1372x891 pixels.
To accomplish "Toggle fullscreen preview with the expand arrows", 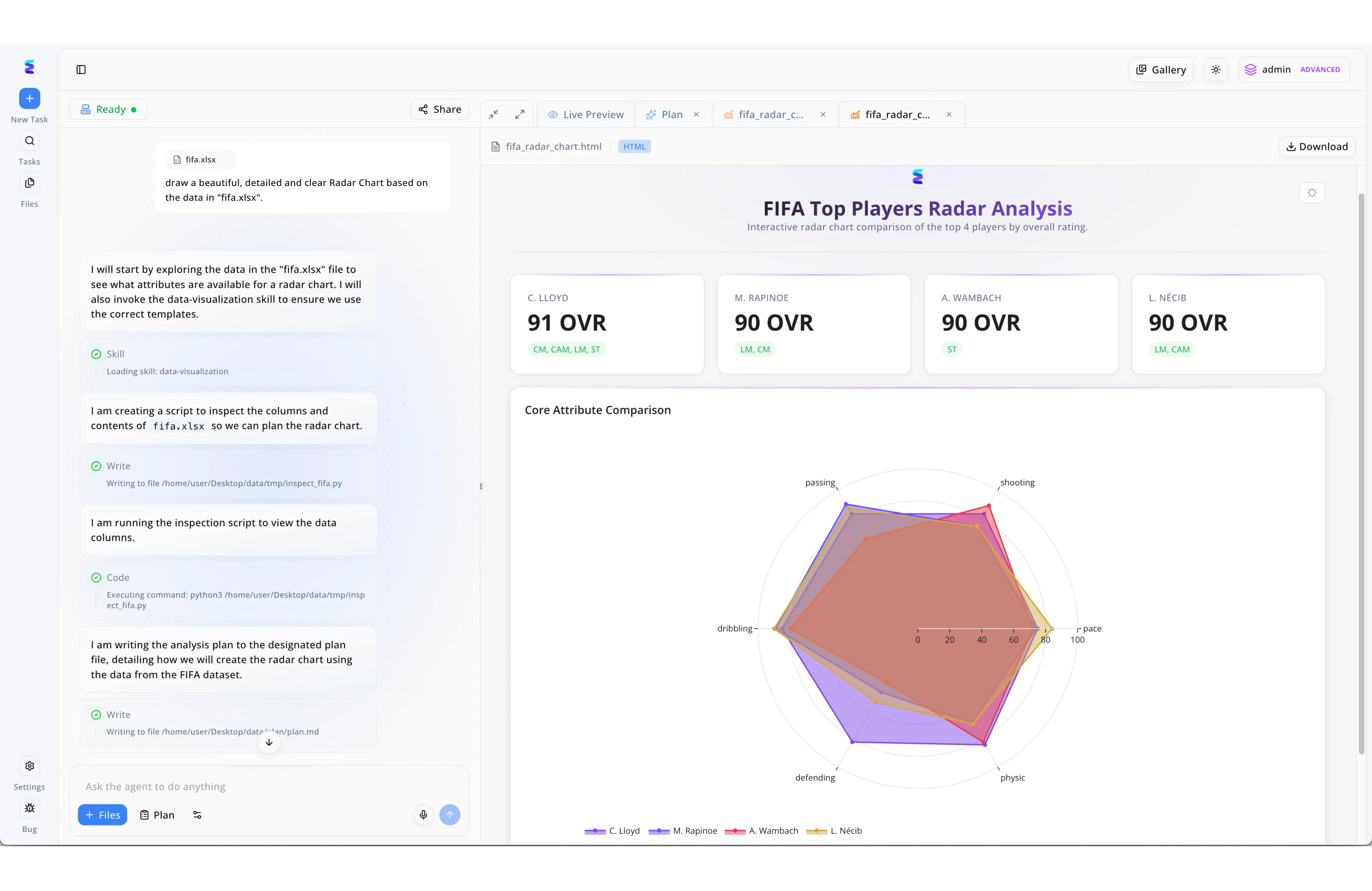I will [519, 114].
